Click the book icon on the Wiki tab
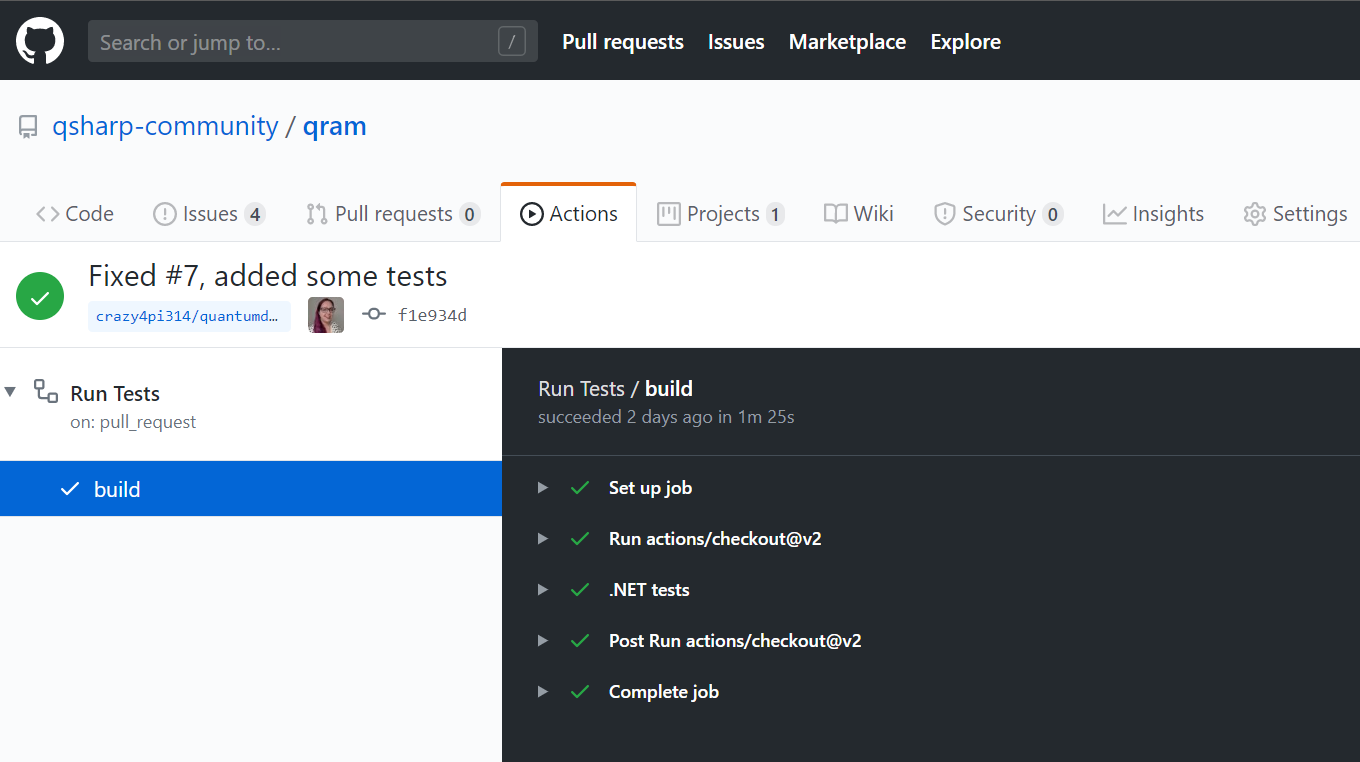The image size is (1360, 762). tap(836, 214)
